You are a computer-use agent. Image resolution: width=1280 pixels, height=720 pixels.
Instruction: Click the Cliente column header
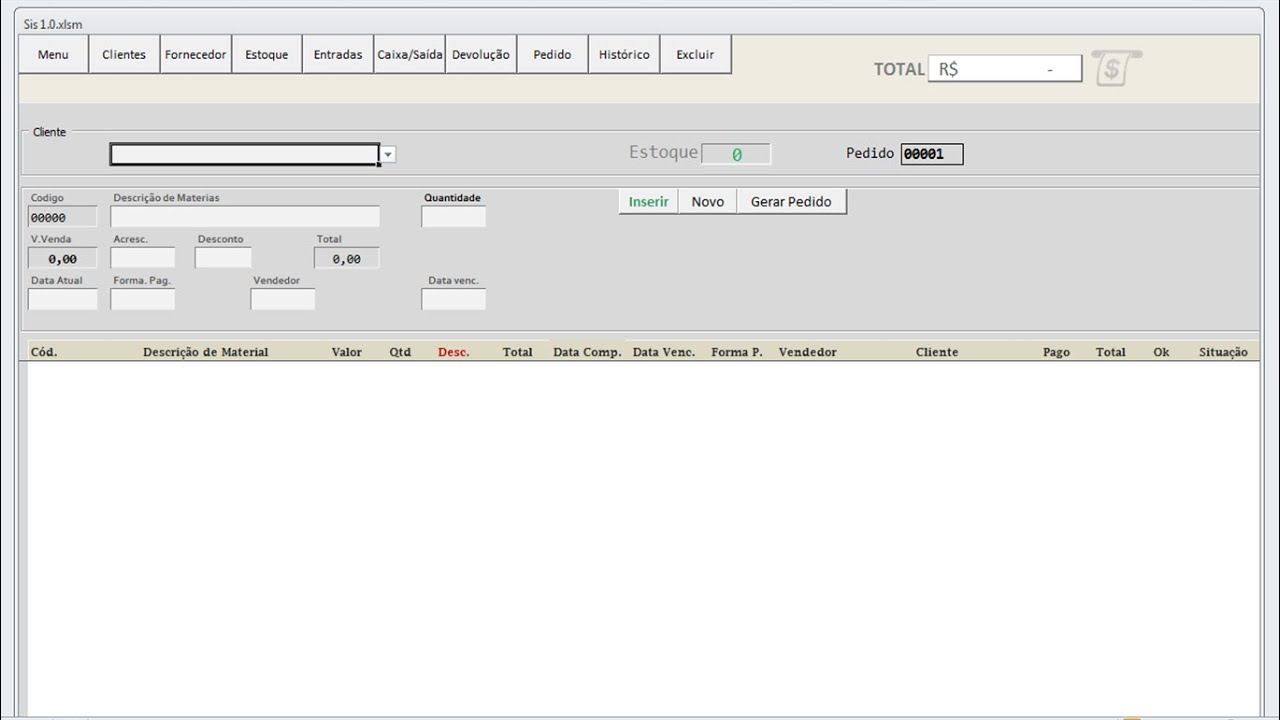tap(937, 352)
